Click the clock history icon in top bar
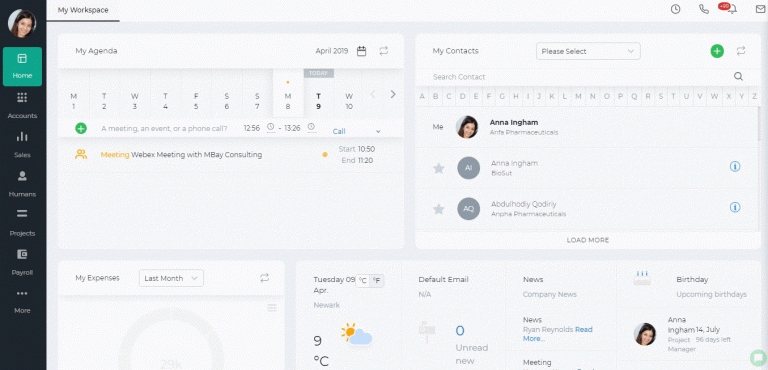768x370 pixels. (675, 9)
